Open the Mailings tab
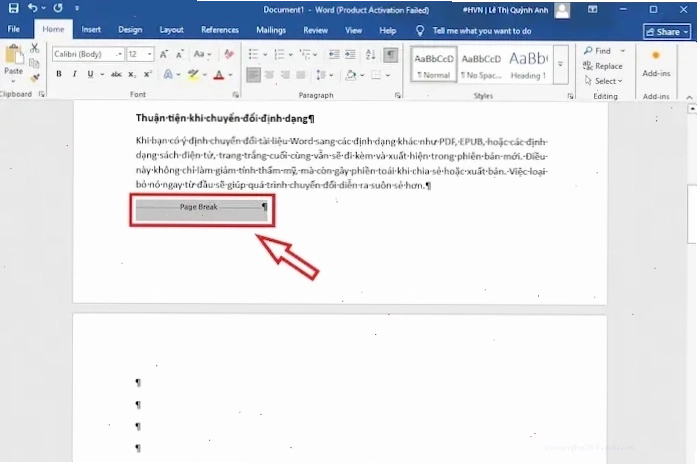697x464 pixels. [271, 30]
